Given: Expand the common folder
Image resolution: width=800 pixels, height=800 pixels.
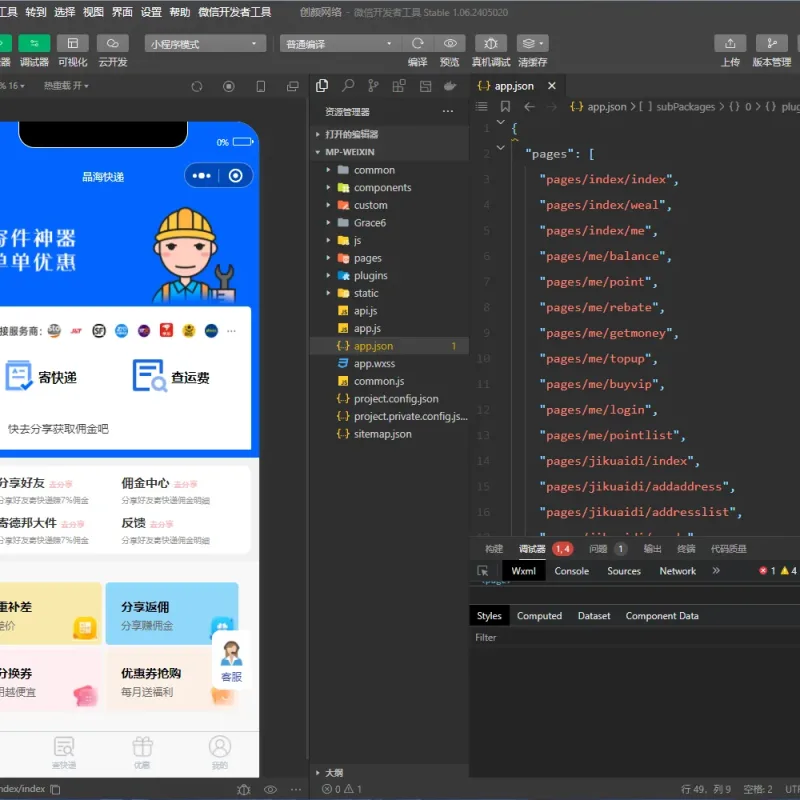Looking at the screenshot, I should pyautogui.click(x=389, y=170).
